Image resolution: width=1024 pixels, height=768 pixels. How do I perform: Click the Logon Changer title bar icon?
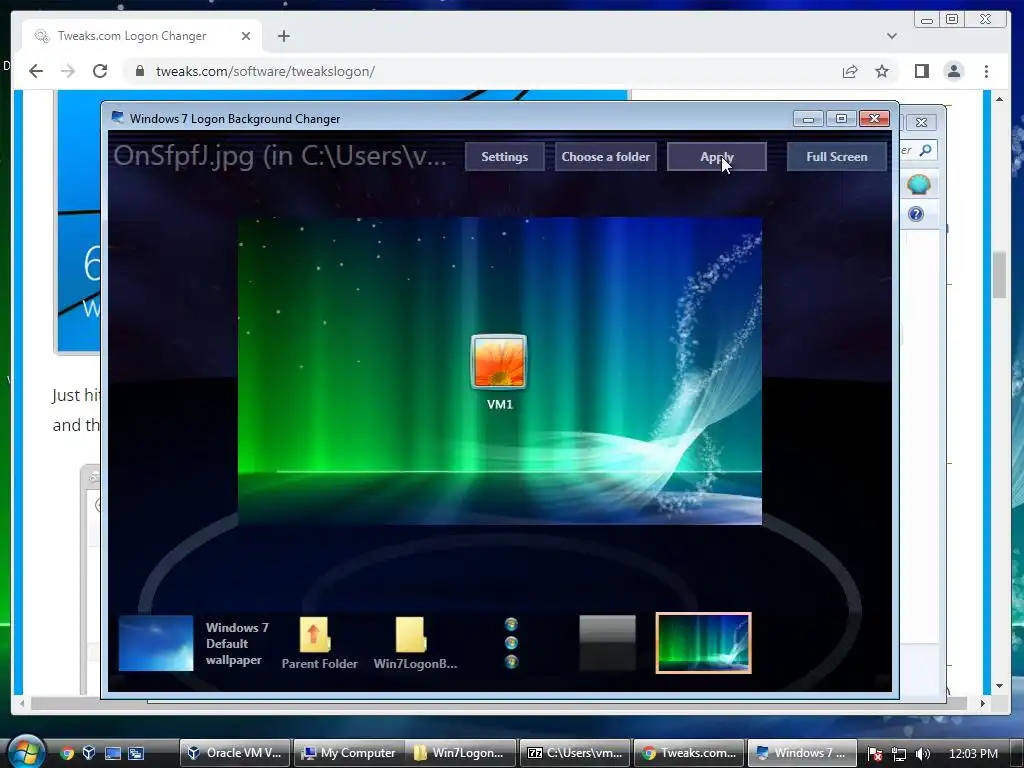point(118,118)
